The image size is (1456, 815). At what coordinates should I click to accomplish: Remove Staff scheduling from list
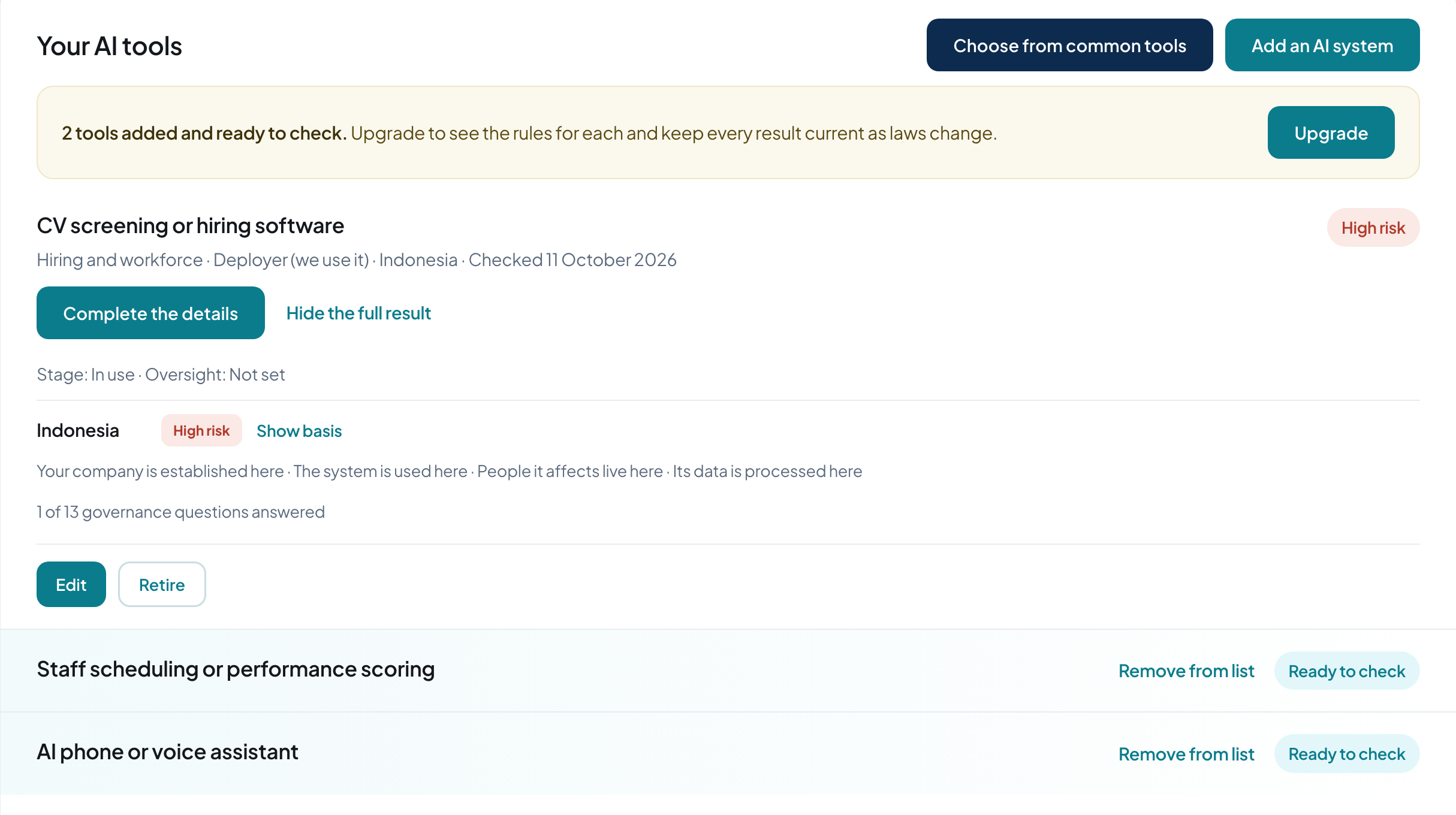pyautogui.click(x=1186, y=671)
